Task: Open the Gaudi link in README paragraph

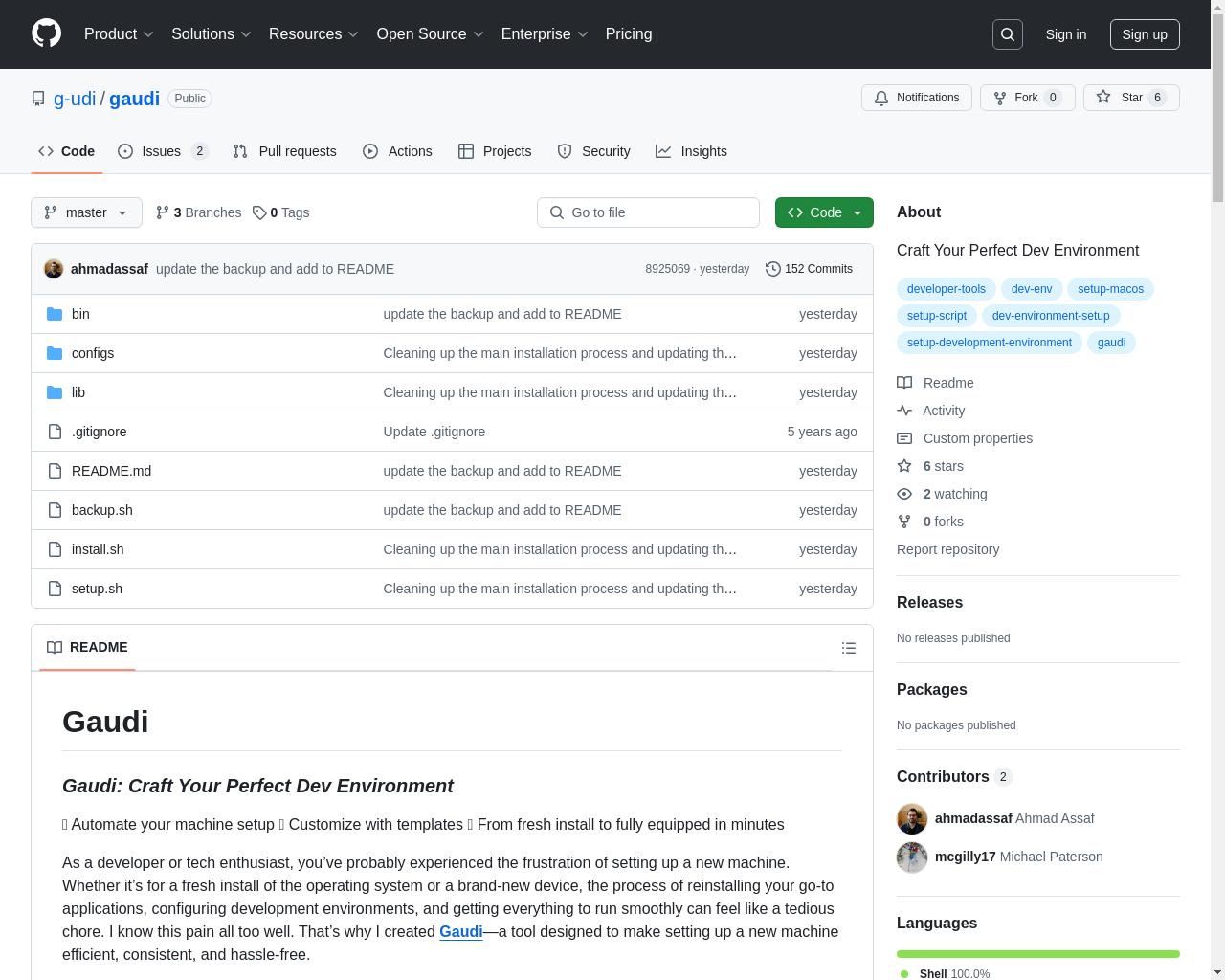Action: 460,932
